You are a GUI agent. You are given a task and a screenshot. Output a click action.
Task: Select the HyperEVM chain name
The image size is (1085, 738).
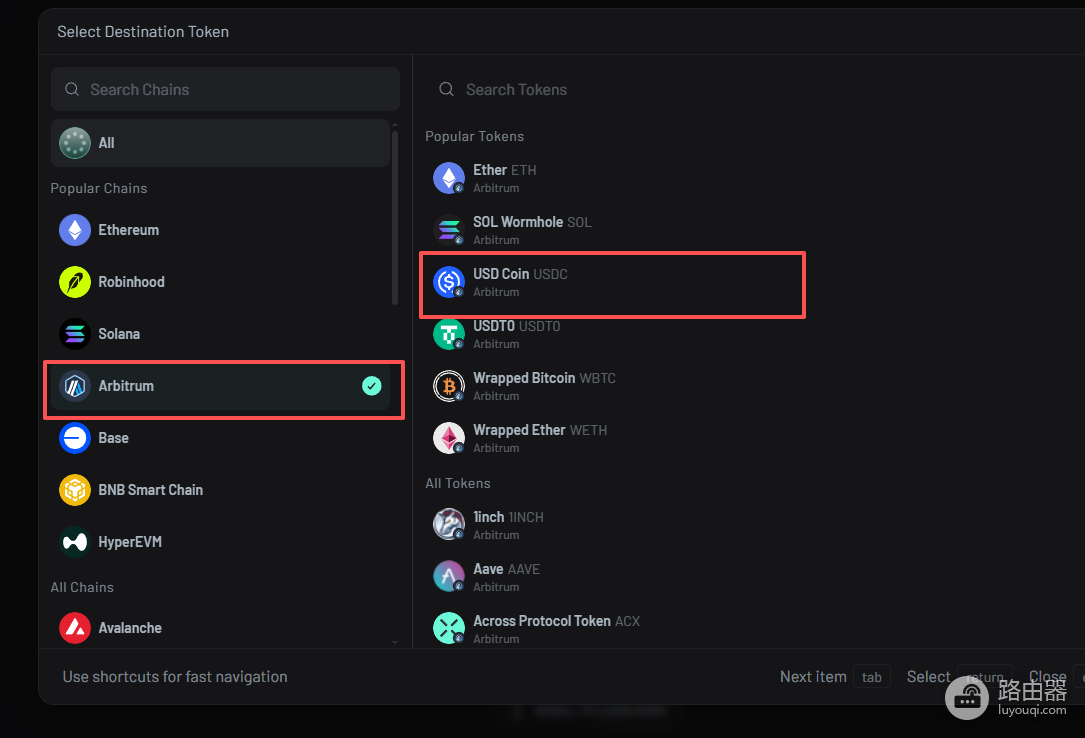tap(130, 542)
